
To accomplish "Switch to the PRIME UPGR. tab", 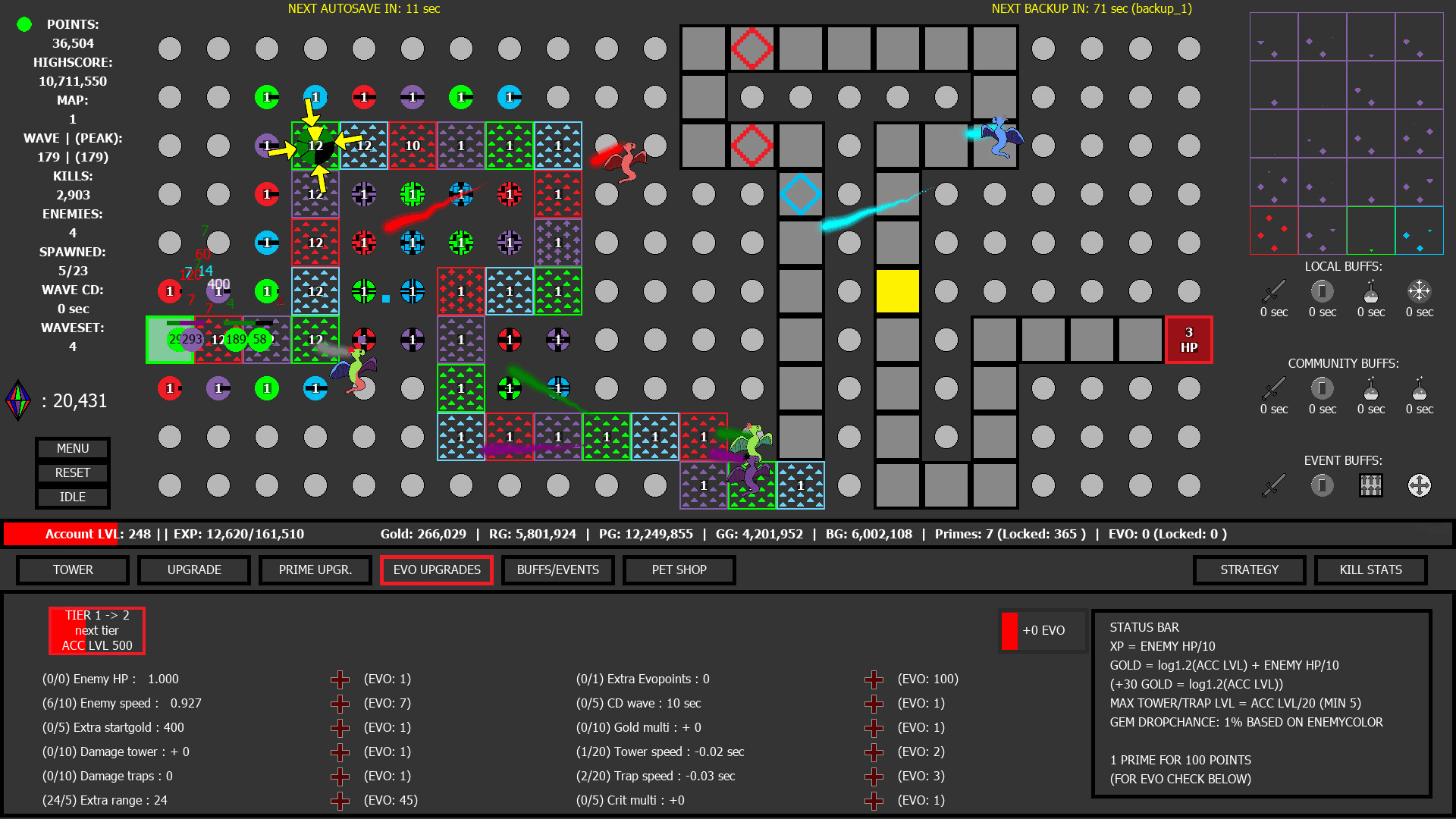I will click(315, 570).
